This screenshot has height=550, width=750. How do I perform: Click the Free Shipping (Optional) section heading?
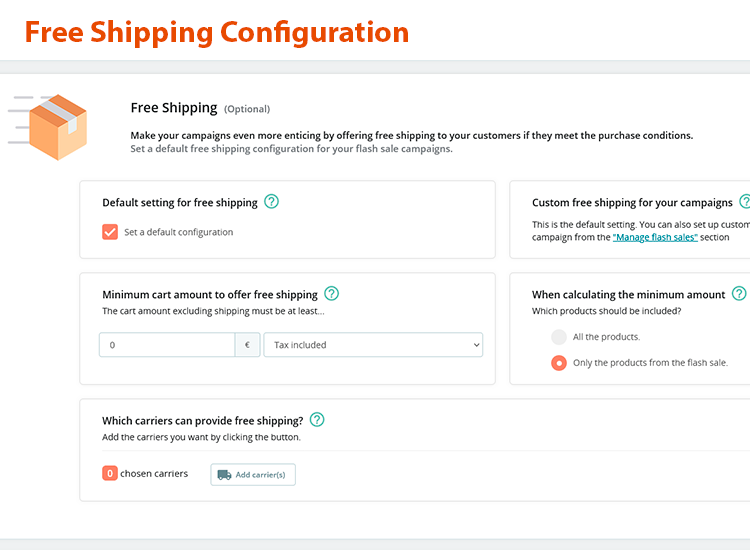[199, 108]
